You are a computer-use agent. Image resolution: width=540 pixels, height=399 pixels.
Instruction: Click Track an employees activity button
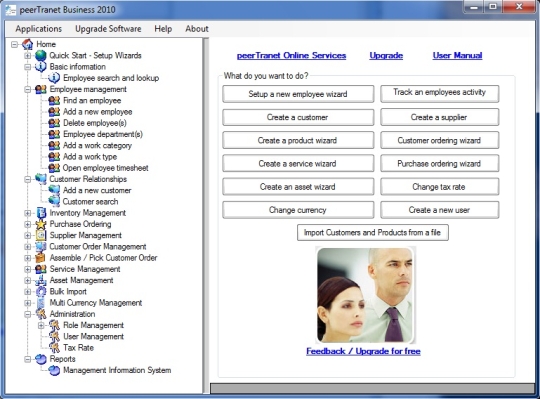tap(439, 94)
